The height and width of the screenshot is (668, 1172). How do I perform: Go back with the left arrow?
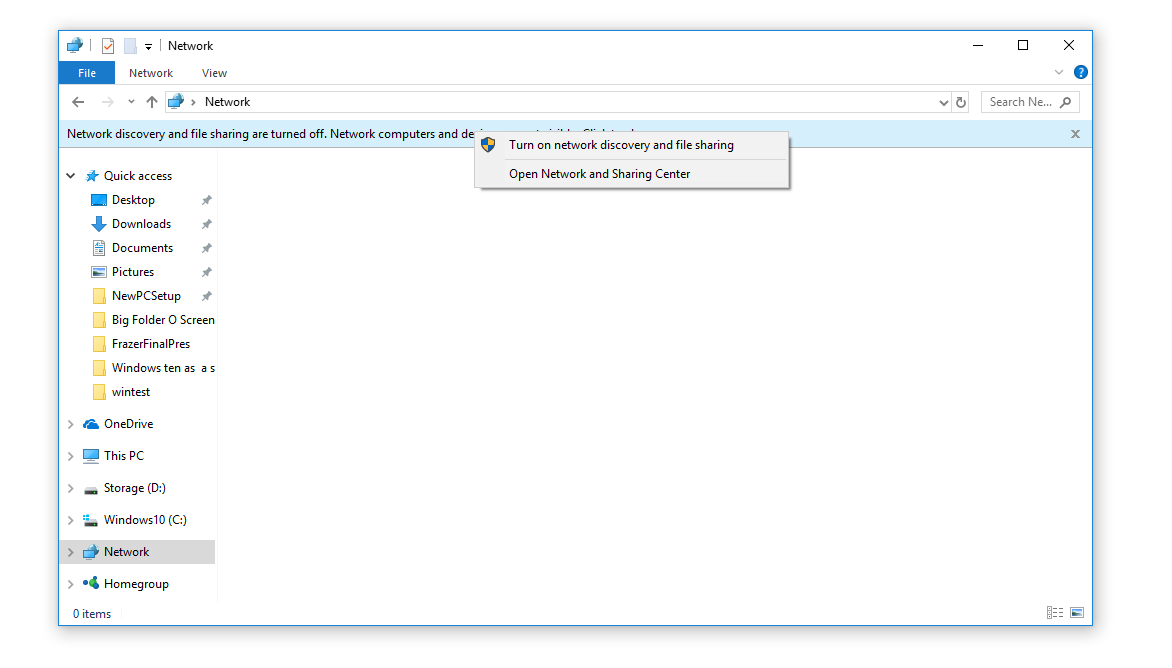pyautogui.click(x=78, y=102)
